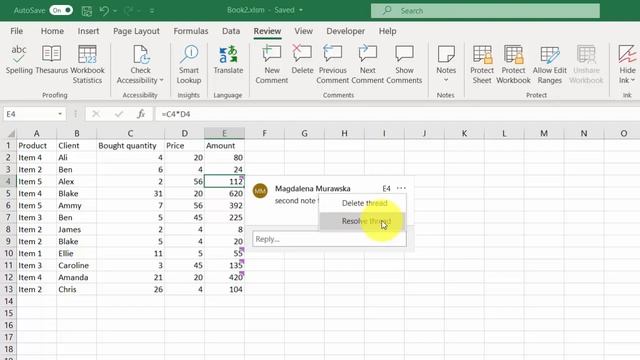This screenshot has height=360, width=640.
Task: Select the Client header cell
Action: click(x=76, y=146)
